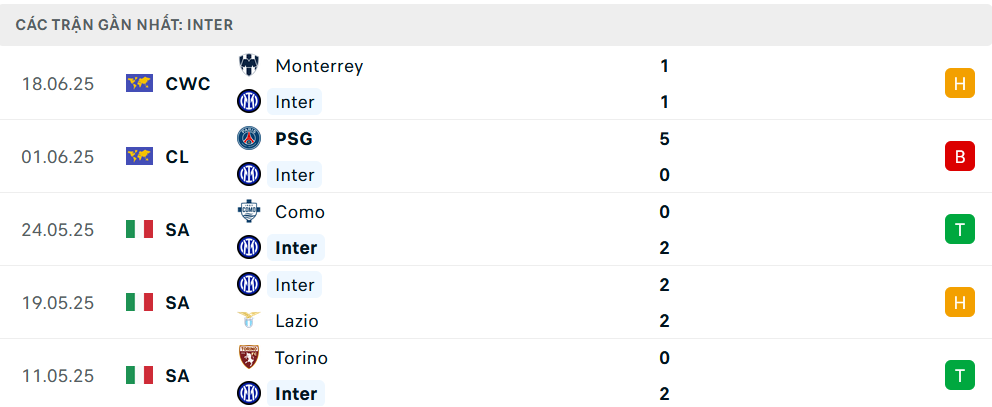Click the PSG club logo

pos(249,138)
